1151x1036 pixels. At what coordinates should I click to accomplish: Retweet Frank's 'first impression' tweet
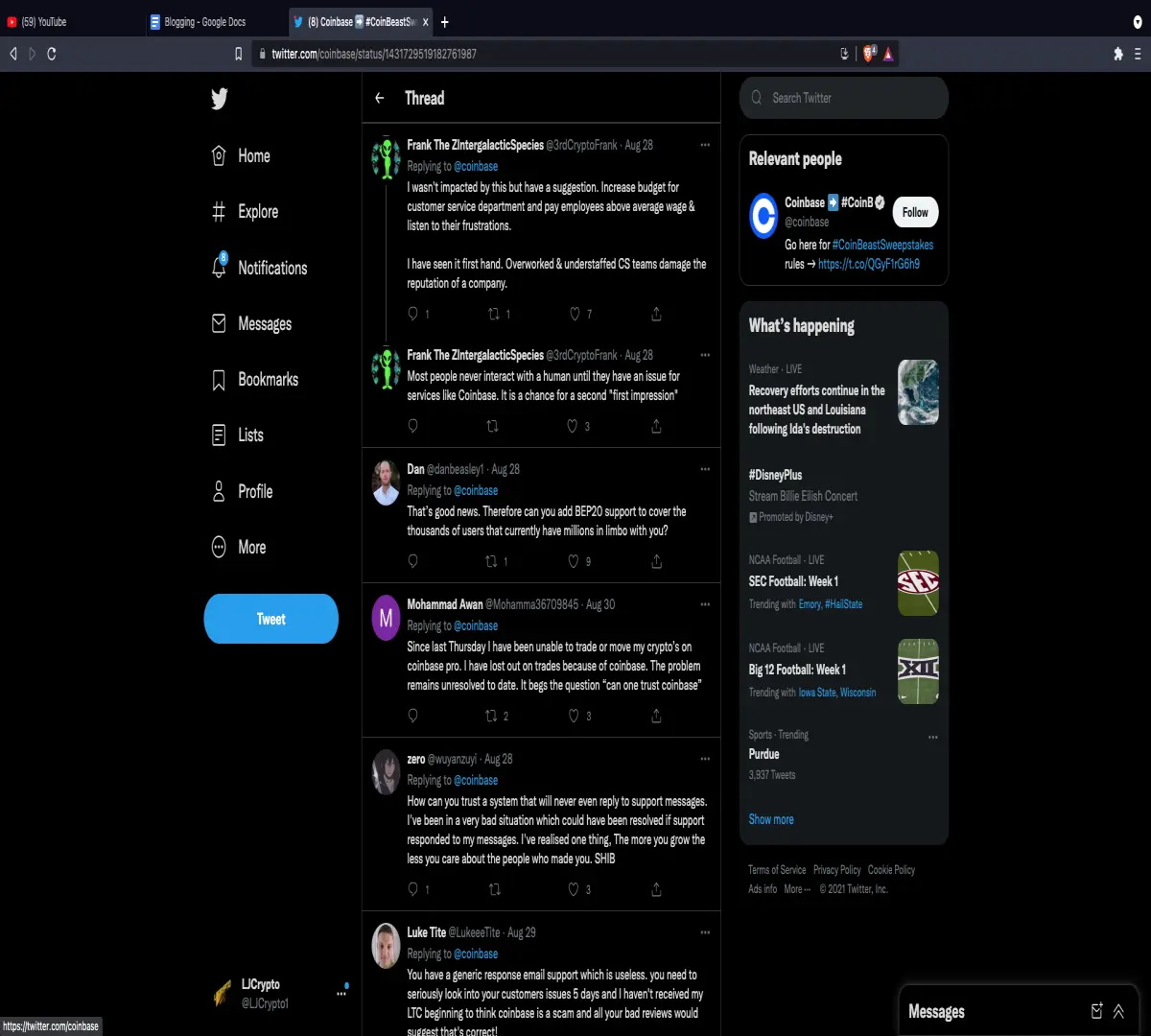coord(493,426)
